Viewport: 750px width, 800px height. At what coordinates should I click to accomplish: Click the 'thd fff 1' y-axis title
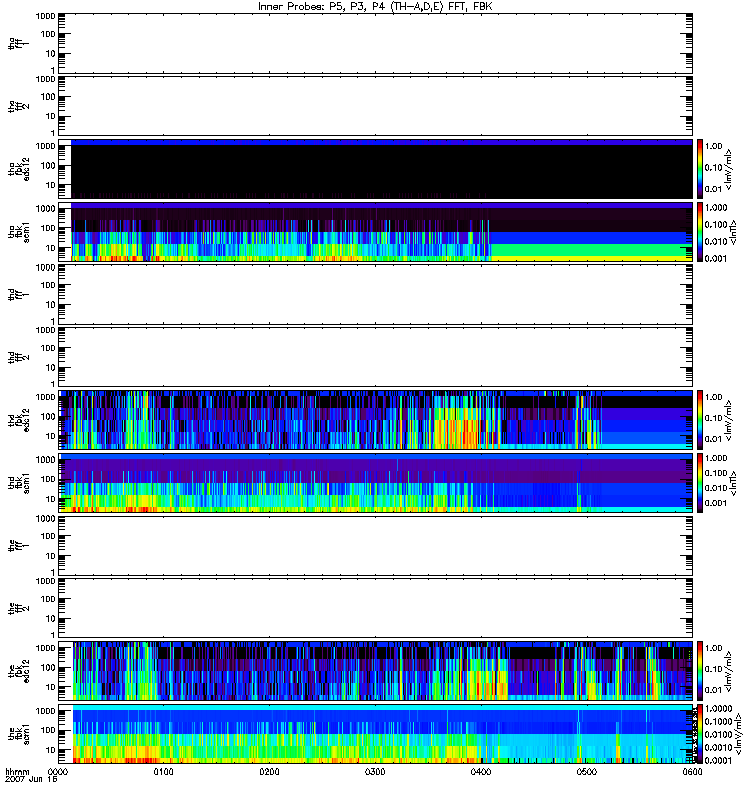point(19,294)
